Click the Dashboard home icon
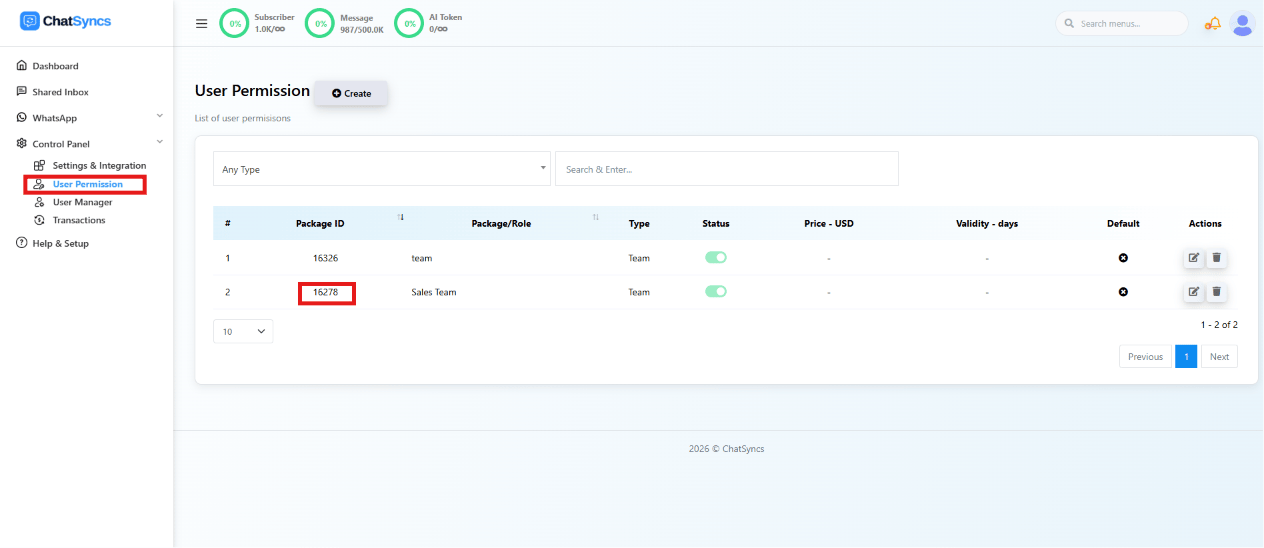Screen dimensions: 1264x548 click(22, 66)
